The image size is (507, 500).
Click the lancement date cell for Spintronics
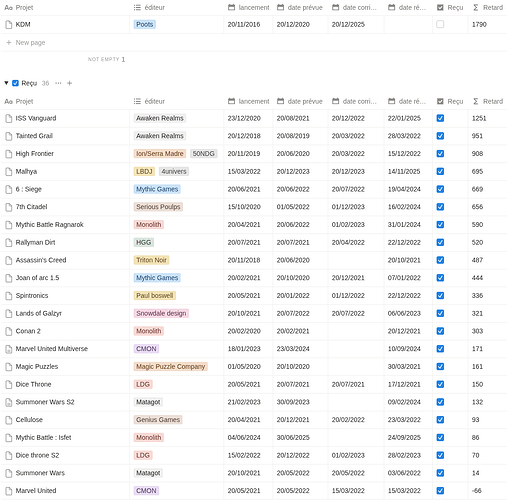click(248, 296)
